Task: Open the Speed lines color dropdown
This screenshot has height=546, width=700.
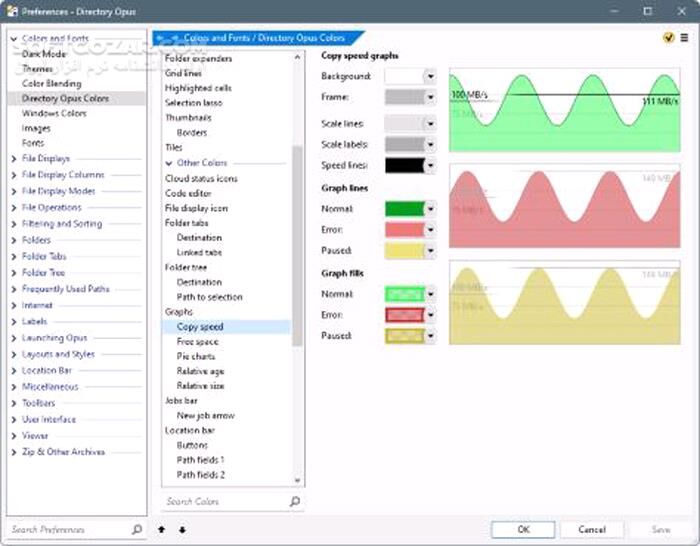Action: [x=430, y=165]
